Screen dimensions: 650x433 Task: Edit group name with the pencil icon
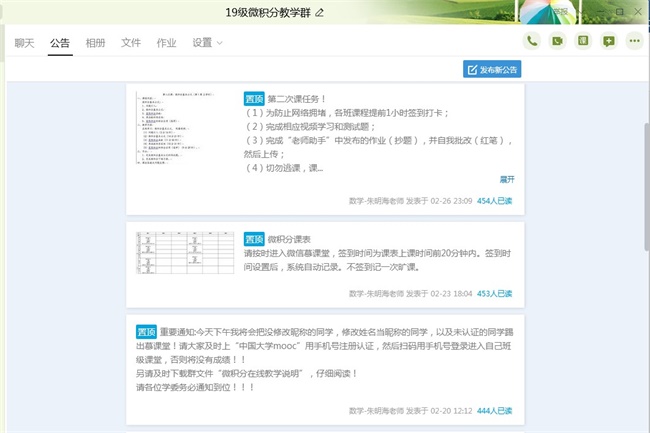[x=320, y=12]
